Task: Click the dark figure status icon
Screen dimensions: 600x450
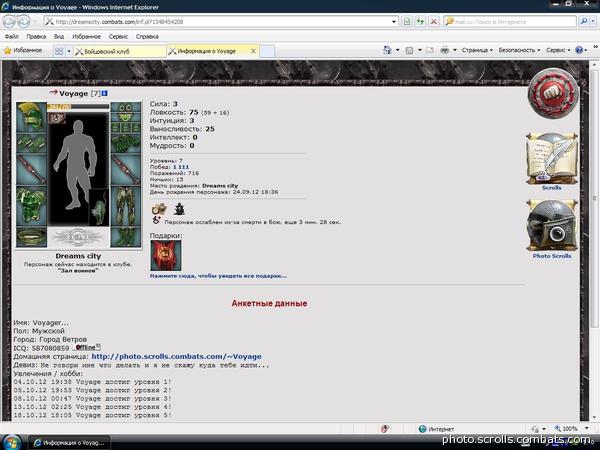Action: coord(179,209)
